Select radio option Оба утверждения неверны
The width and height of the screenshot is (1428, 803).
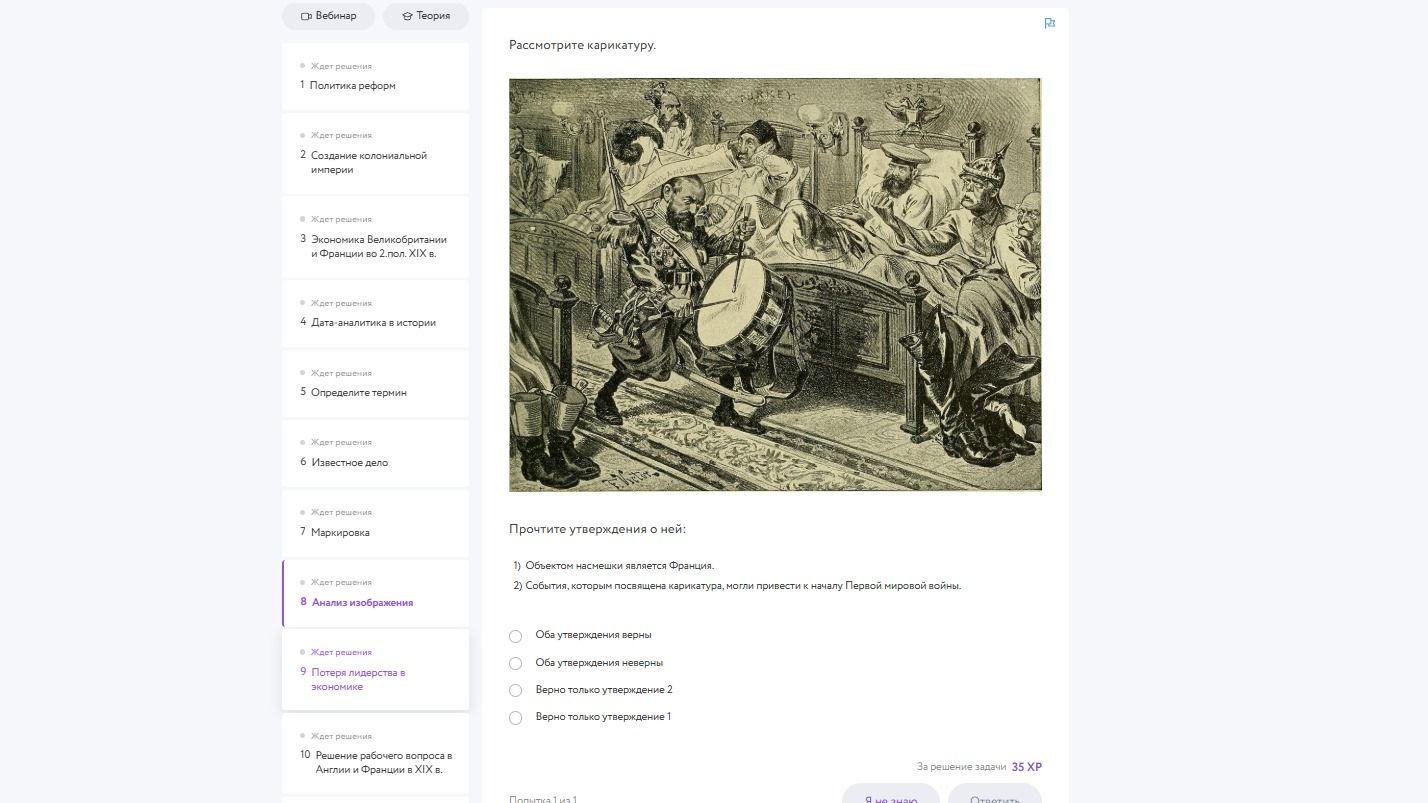tap(515, 663)
